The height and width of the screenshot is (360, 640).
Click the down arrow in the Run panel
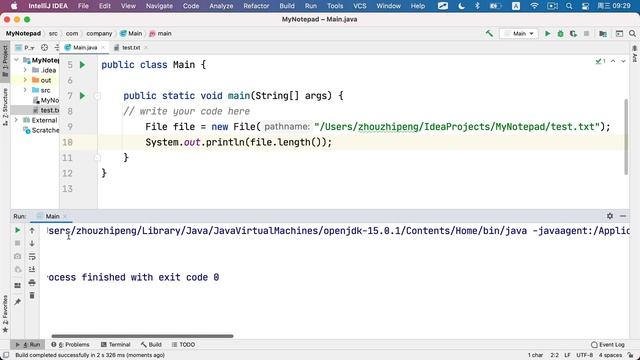click(x=32, y=243)
